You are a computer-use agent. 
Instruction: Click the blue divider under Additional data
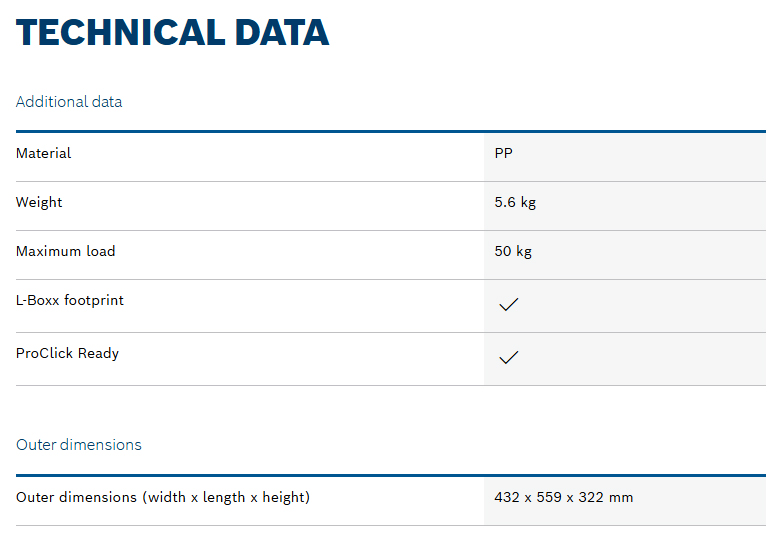pyautogui.click(x=390, y=131)
